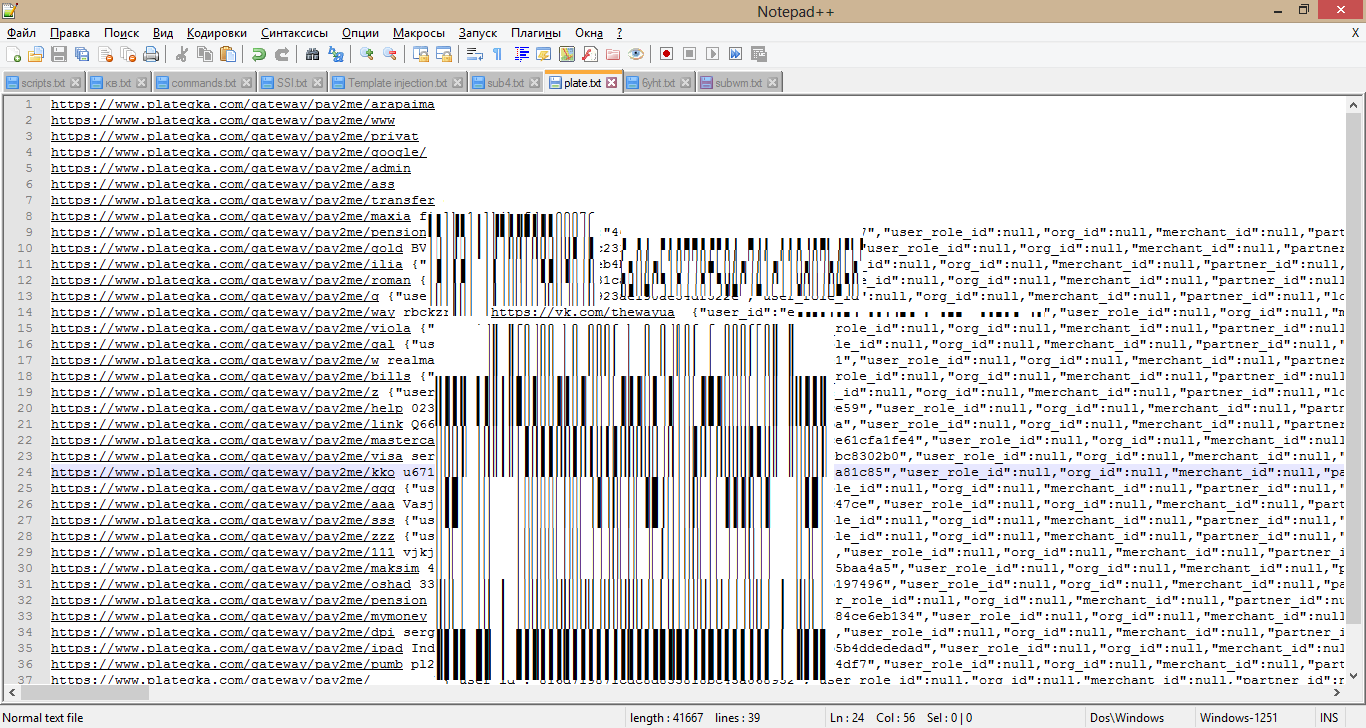Zoom out using the magnifier minus icon

click(390, 54)
